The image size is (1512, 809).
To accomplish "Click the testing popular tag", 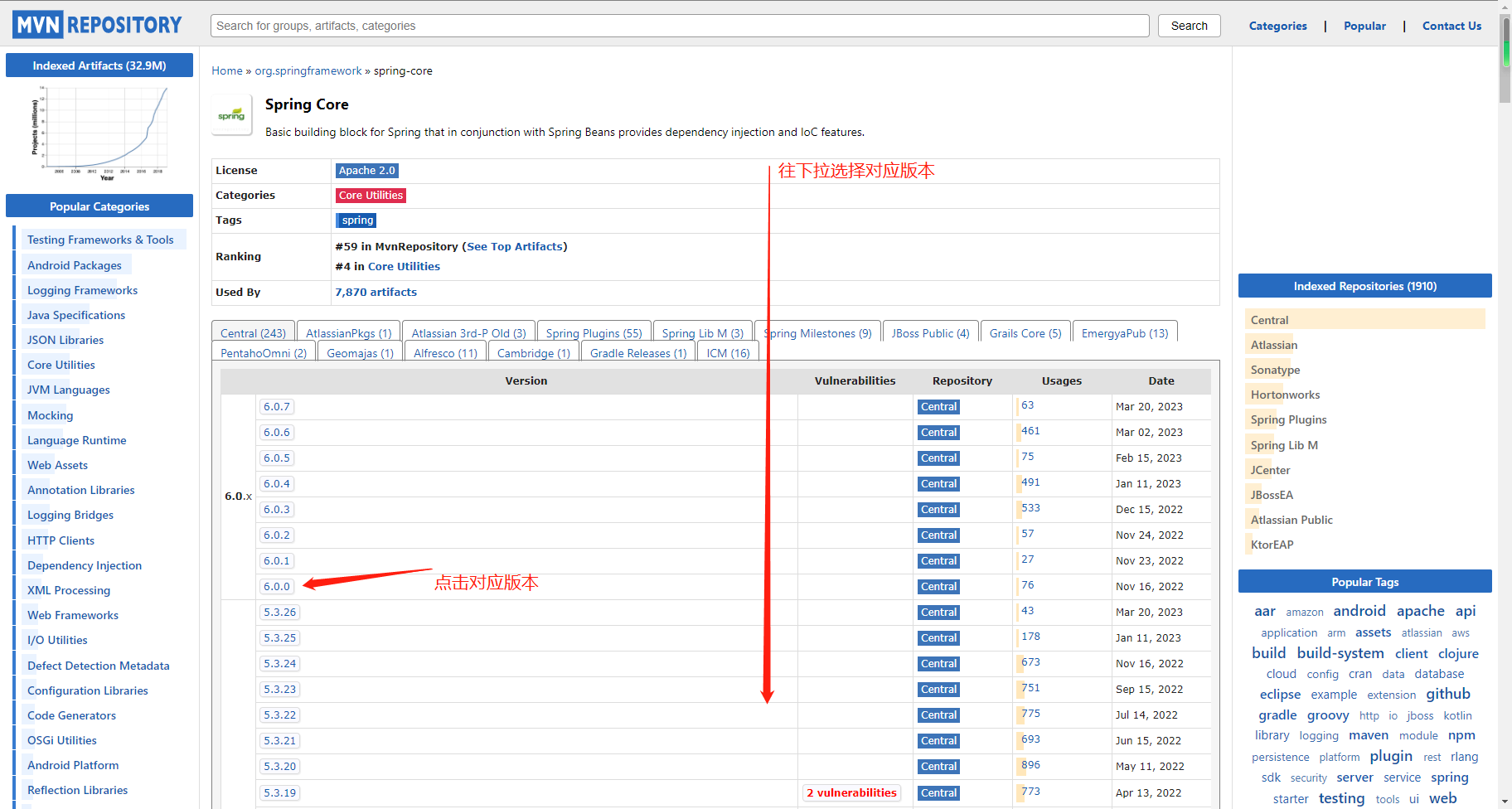I will [1341, 798].
